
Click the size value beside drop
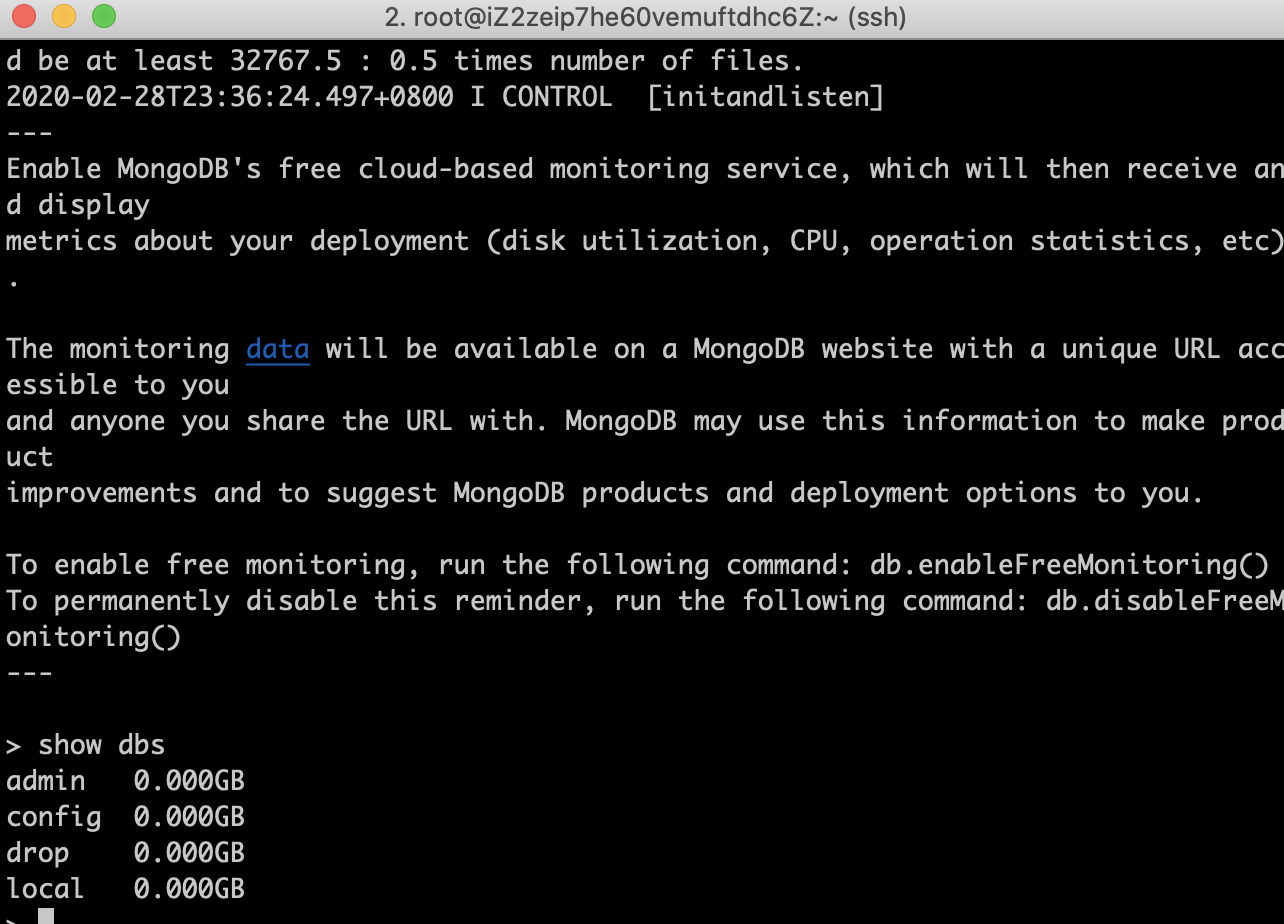(189, 853)
